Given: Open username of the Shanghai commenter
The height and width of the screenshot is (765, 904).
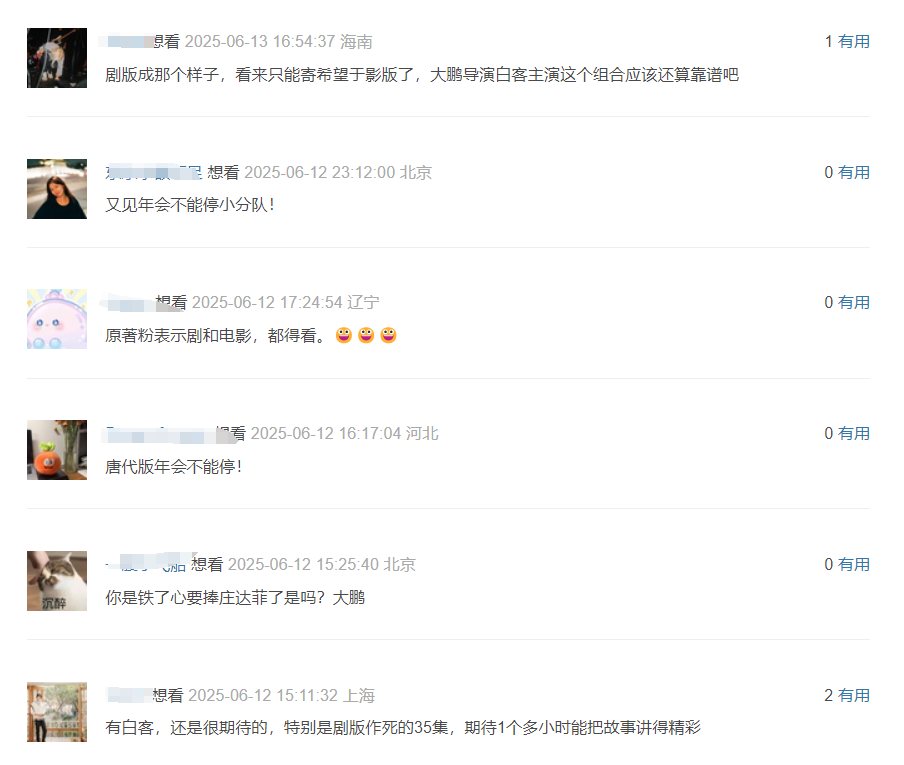Looking at the screenshot, I should tap(128, 695).
